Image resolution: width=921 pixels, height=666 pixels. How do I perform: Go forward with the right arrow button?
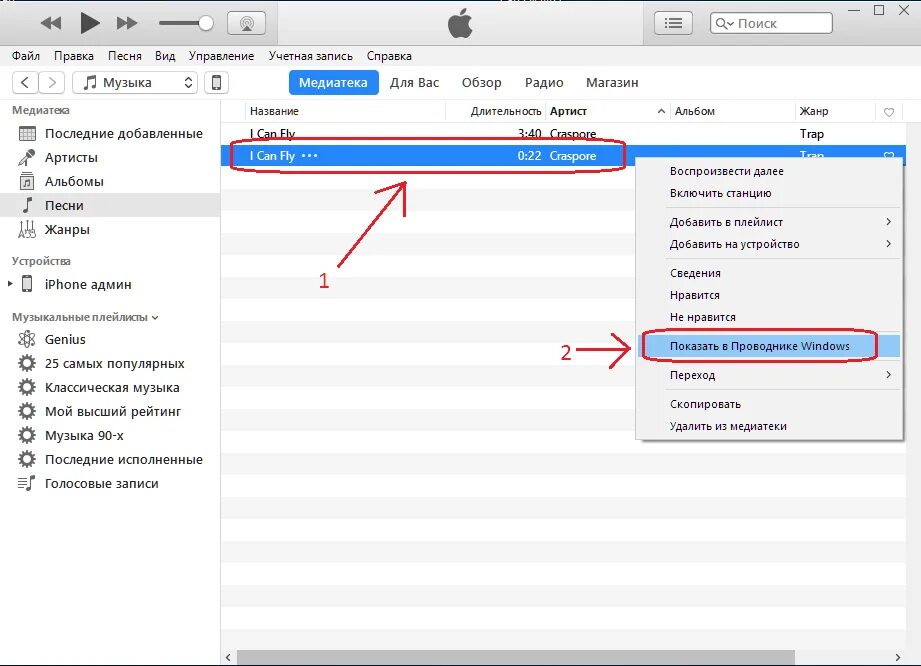point(52,82)
